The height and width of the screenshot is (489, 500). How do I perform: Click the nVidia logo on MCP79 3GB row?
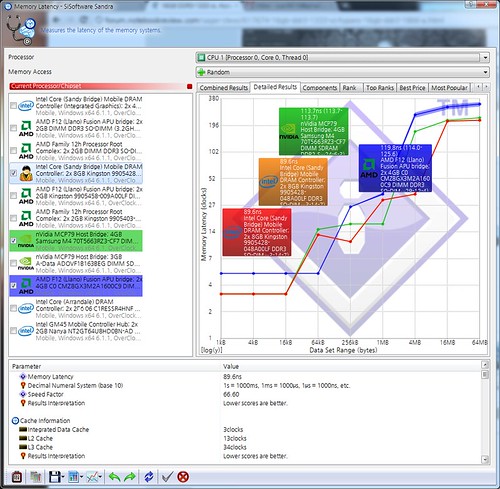pos(26,263)
